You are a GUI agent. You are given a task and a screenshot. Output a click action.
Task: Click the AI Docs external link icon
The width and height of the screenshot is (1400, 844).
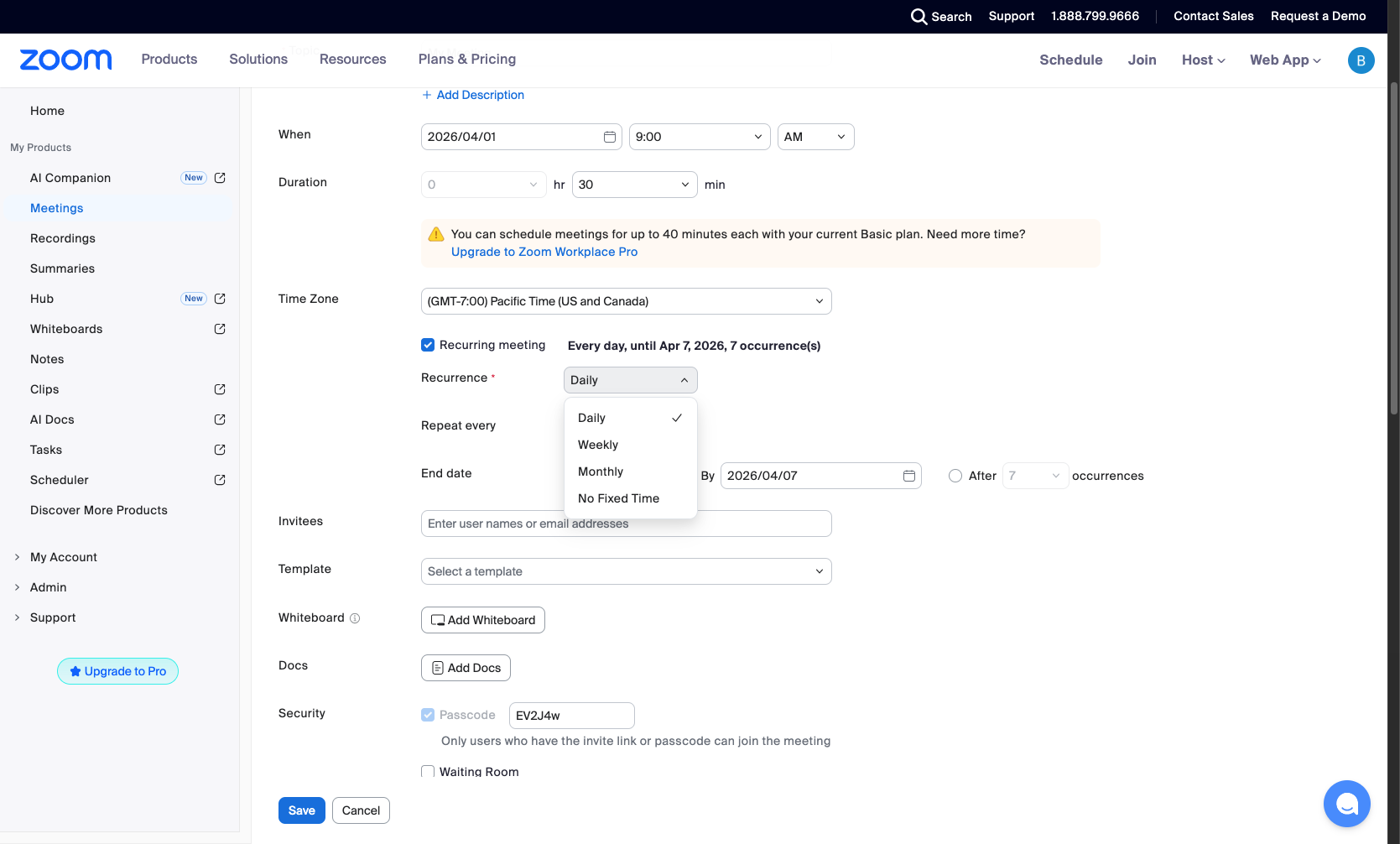tap(220, 419)
